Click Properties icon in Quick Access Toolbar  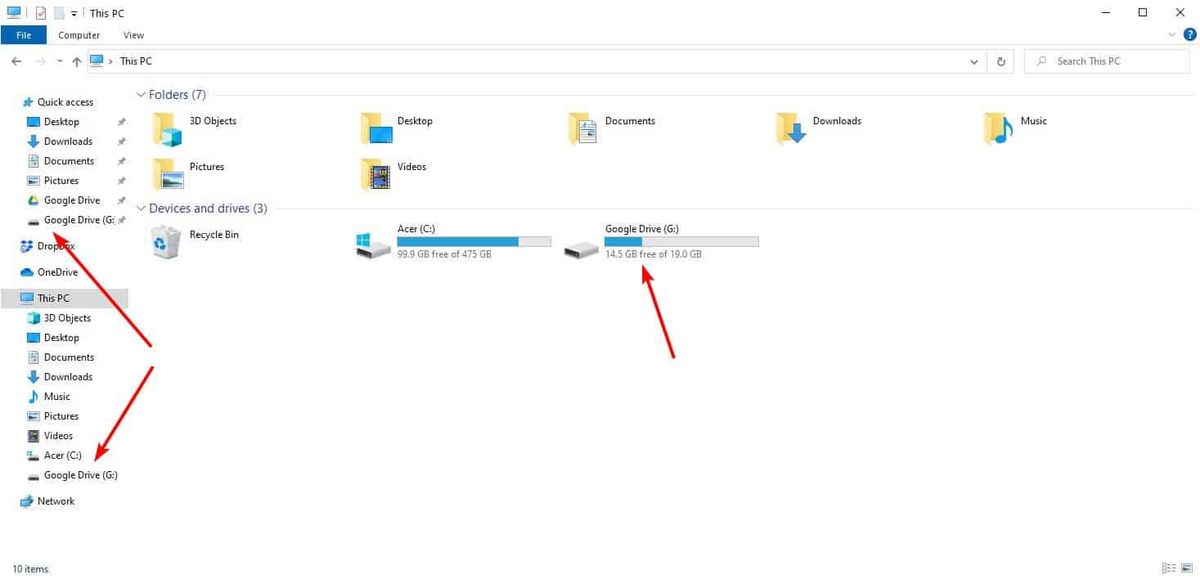coord(40,13)
